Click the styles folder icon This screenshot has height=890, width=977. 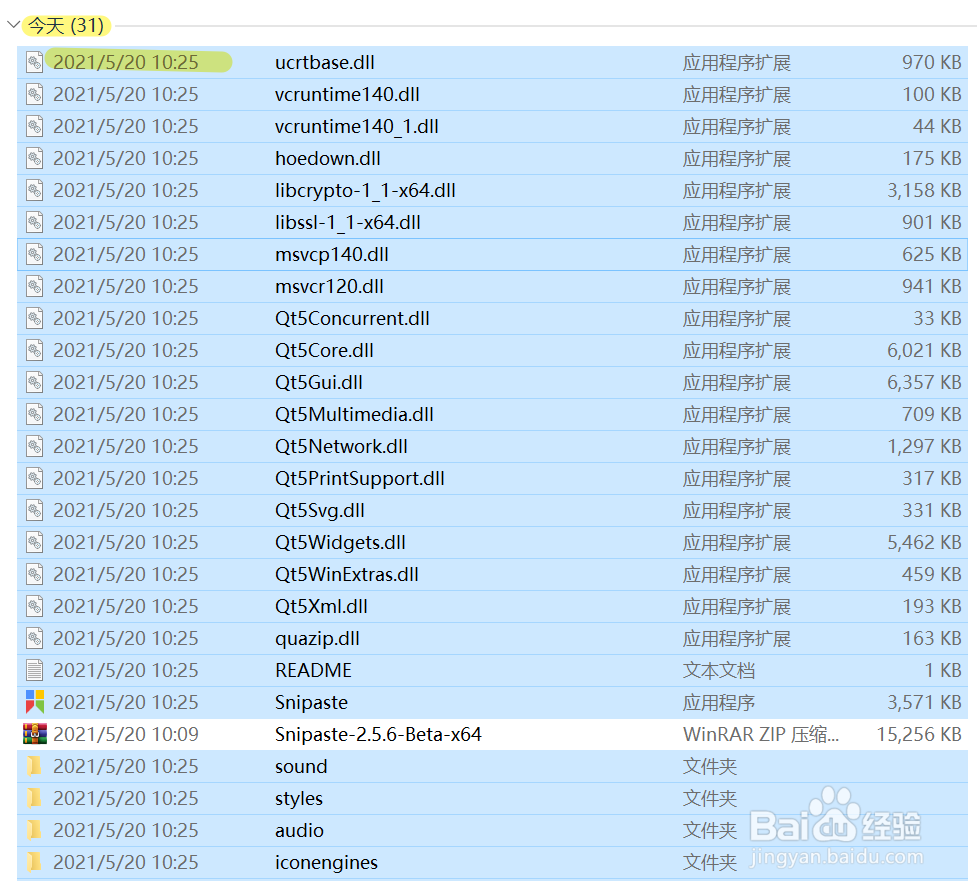[x=35, y=798]
